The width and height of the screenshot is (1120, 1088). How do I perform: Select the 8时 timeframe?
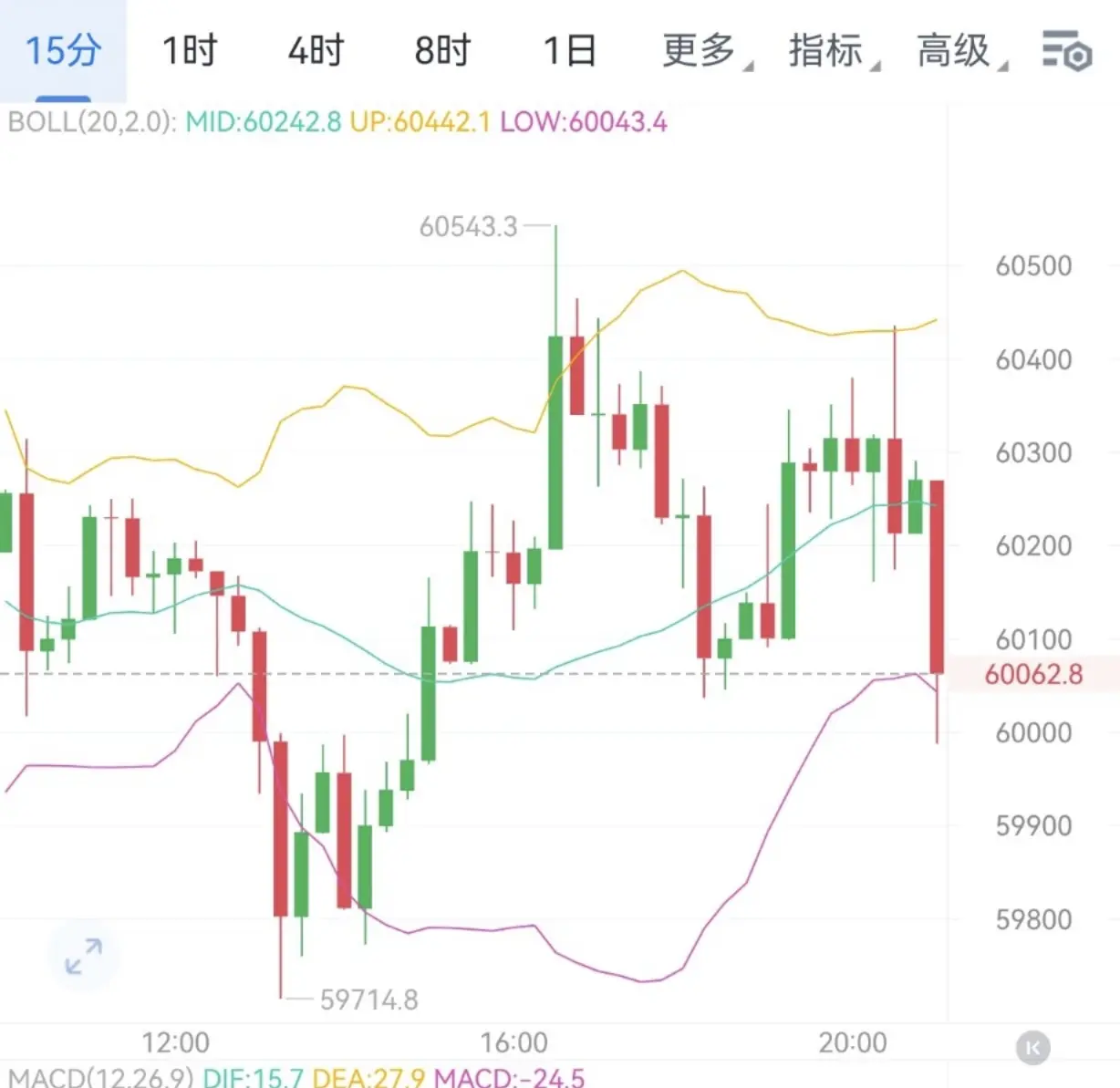click(x=442, y=51)
